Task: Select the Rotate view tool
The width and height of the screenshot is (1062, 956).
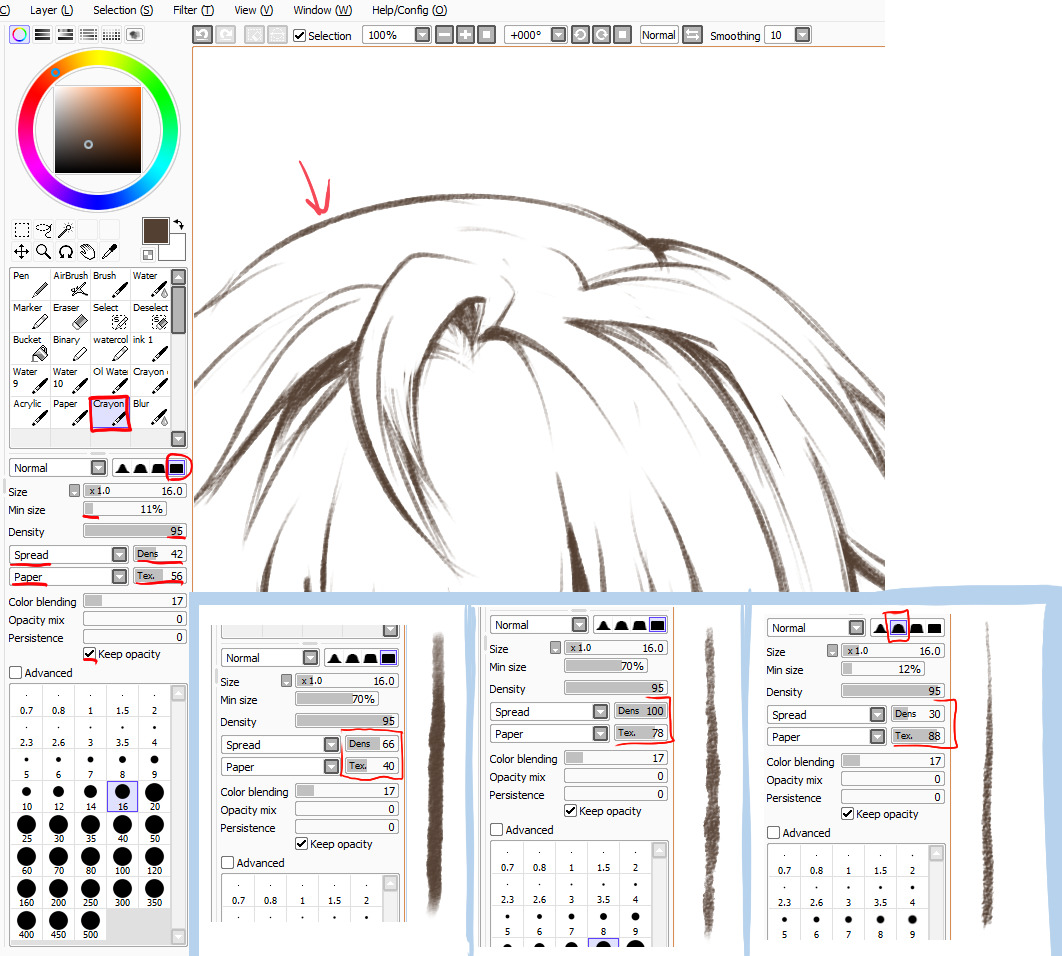Action: (66, 252)
